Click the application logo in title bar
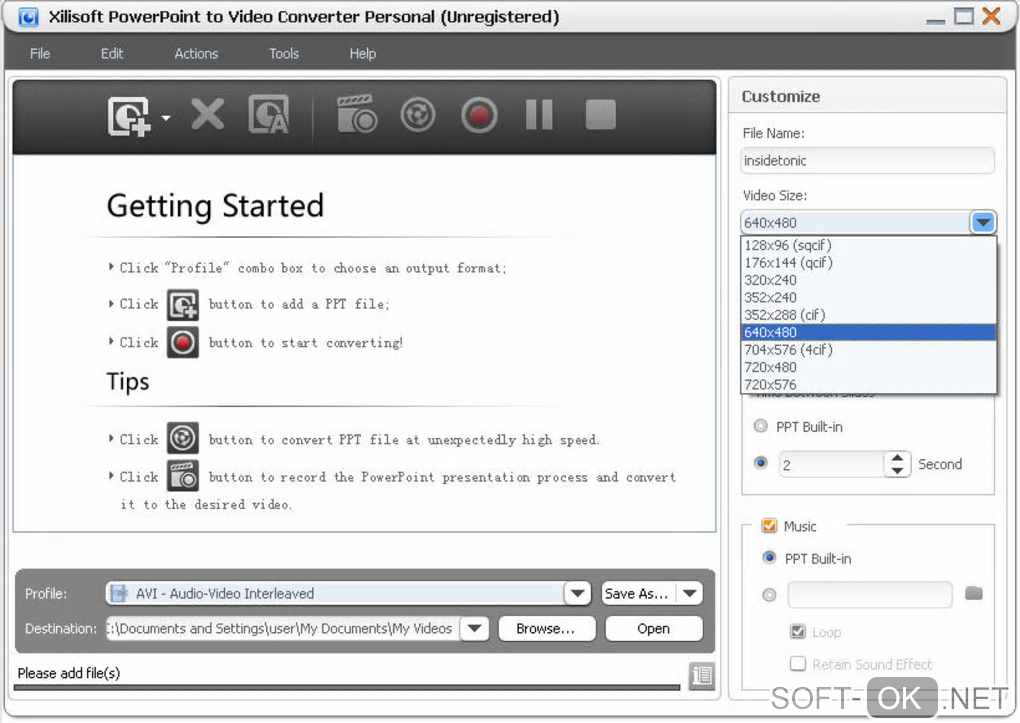Viewport: 1020px width, 723px height. tap(28, 17)
